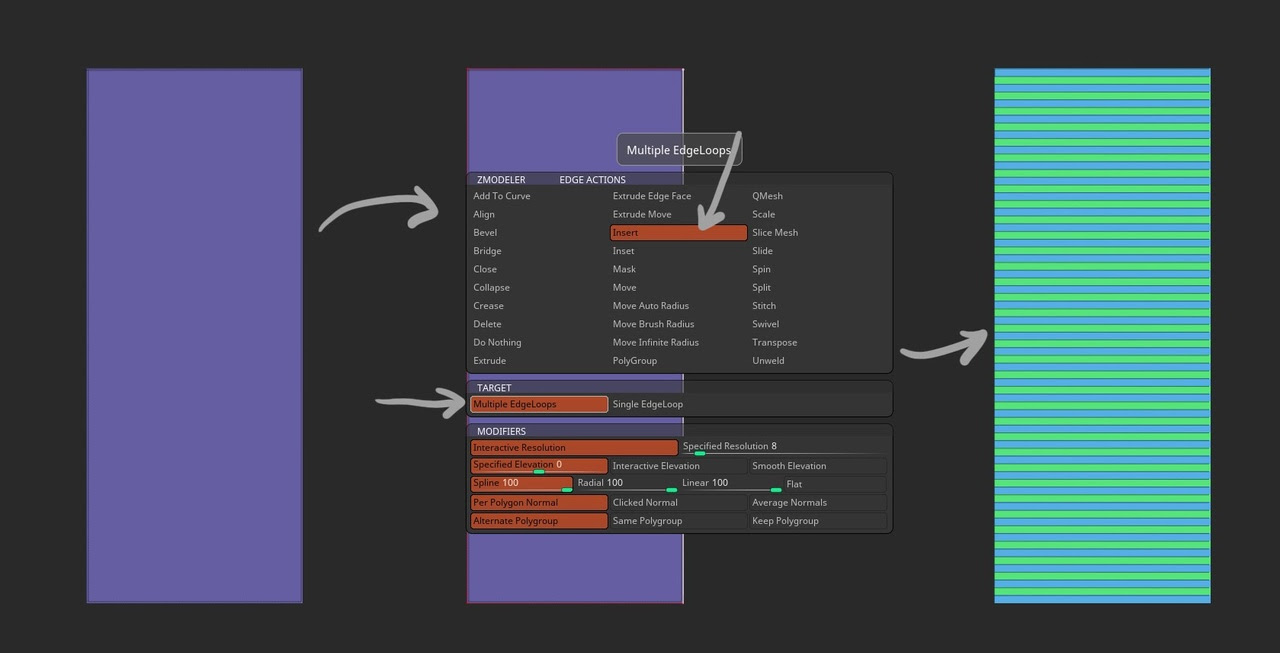The height and width of the screenshot is (653, 1280).
Task: Enable Smooth Elevation modifier
Action: coord(818,466)
